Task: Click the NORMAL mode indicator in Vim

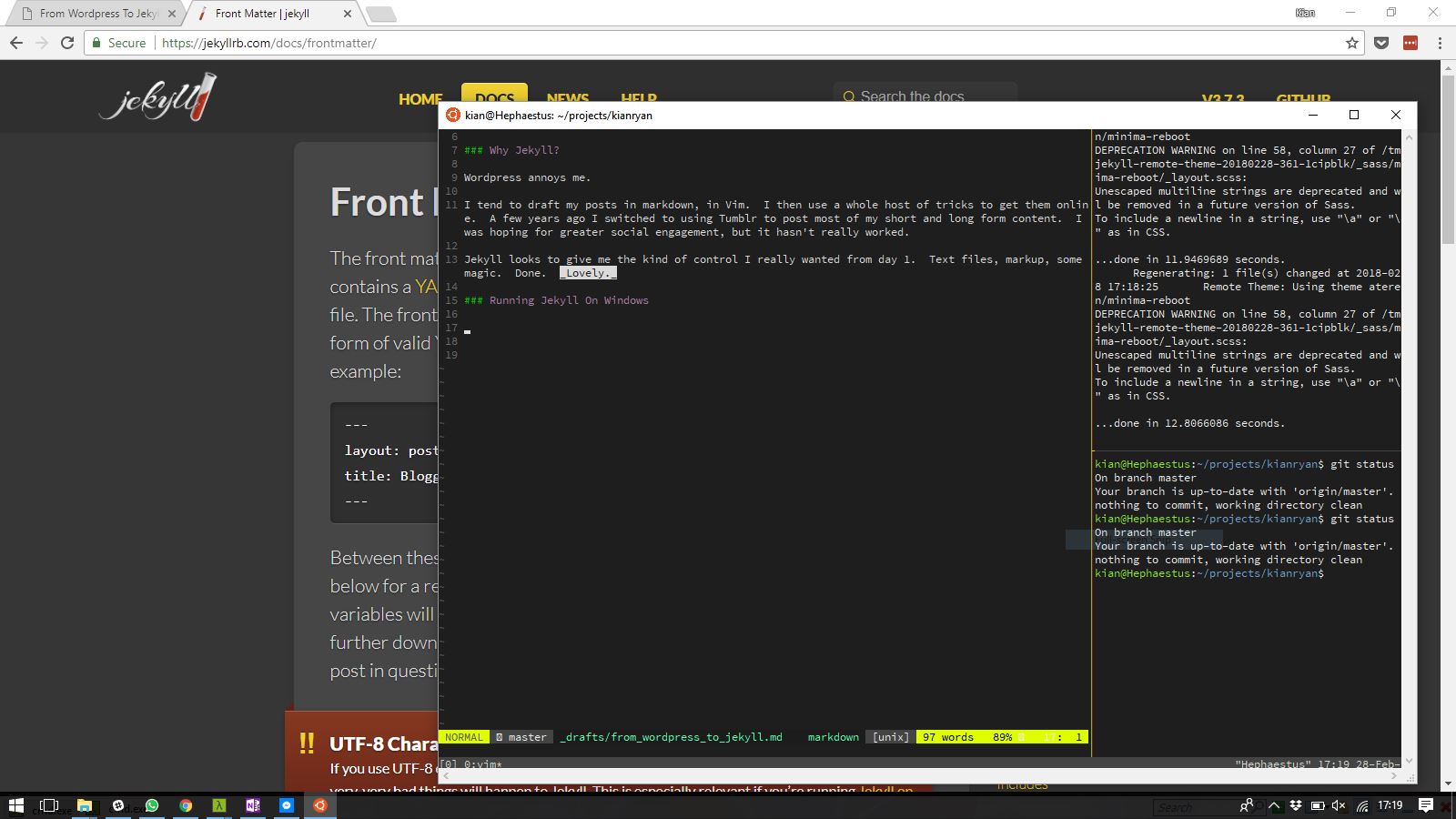Action: point(464,737)
